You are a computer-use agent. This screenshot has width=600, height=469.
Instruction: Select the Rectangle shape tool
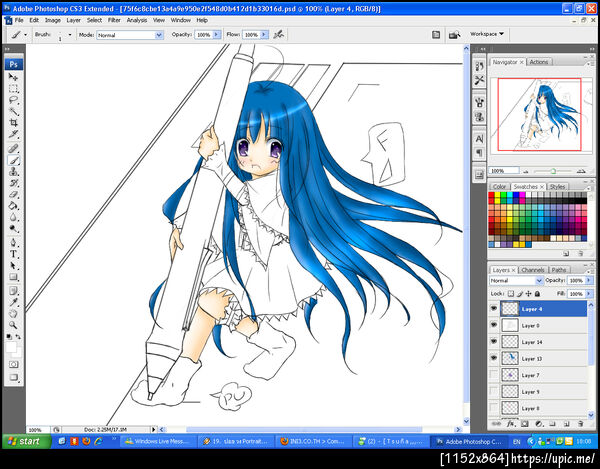click(x=13, y=277)
